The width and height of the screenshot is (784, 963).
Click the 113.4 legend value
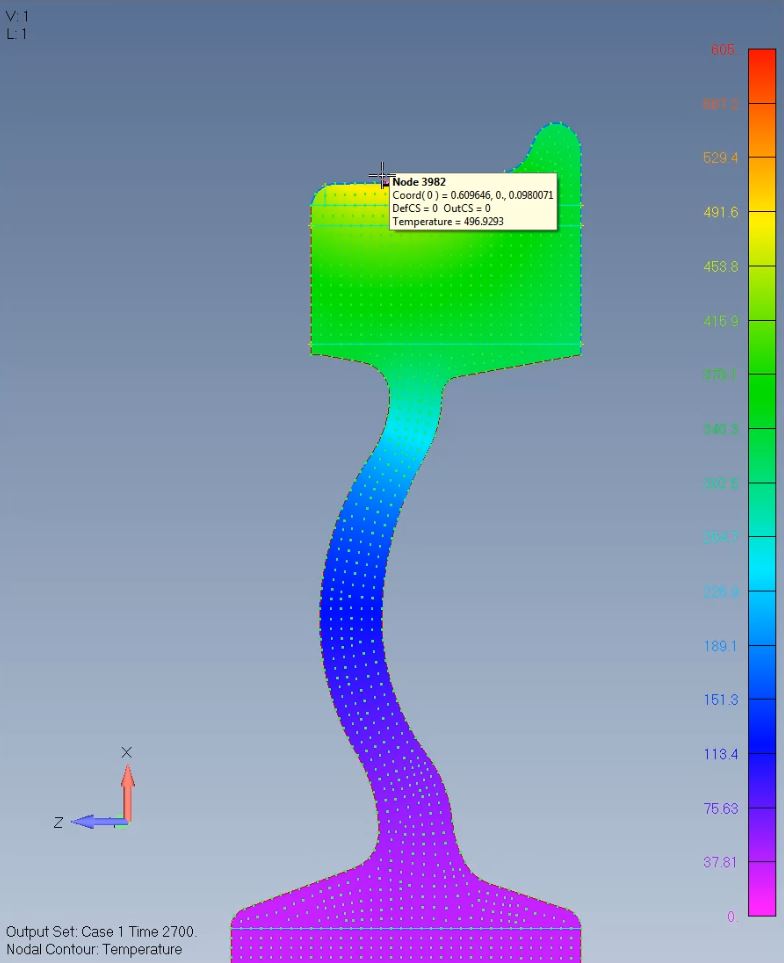coord(720,754)
